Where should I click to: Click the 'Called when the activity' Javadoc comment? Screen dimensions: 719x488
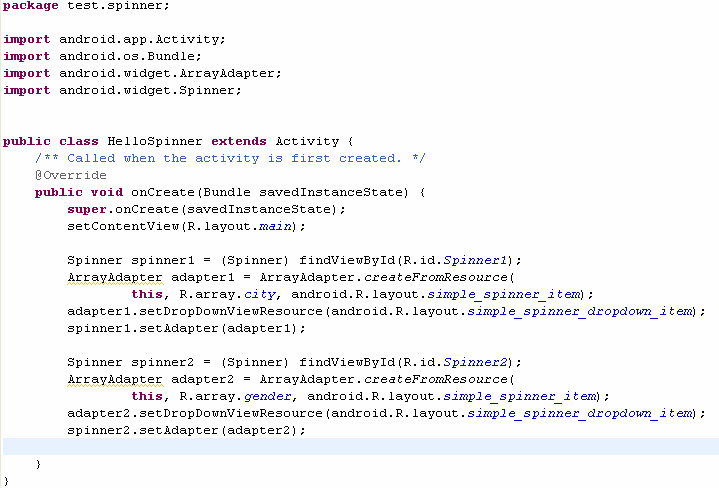coord(230,158)
